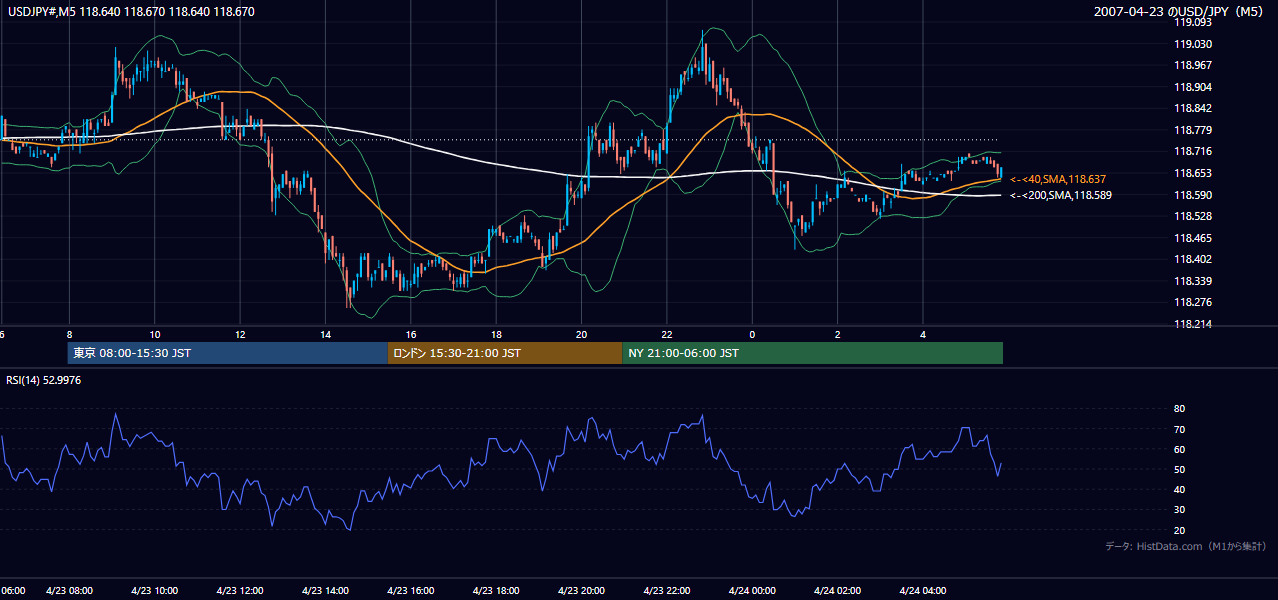Click RSI scale value 60

point(1180,449)
